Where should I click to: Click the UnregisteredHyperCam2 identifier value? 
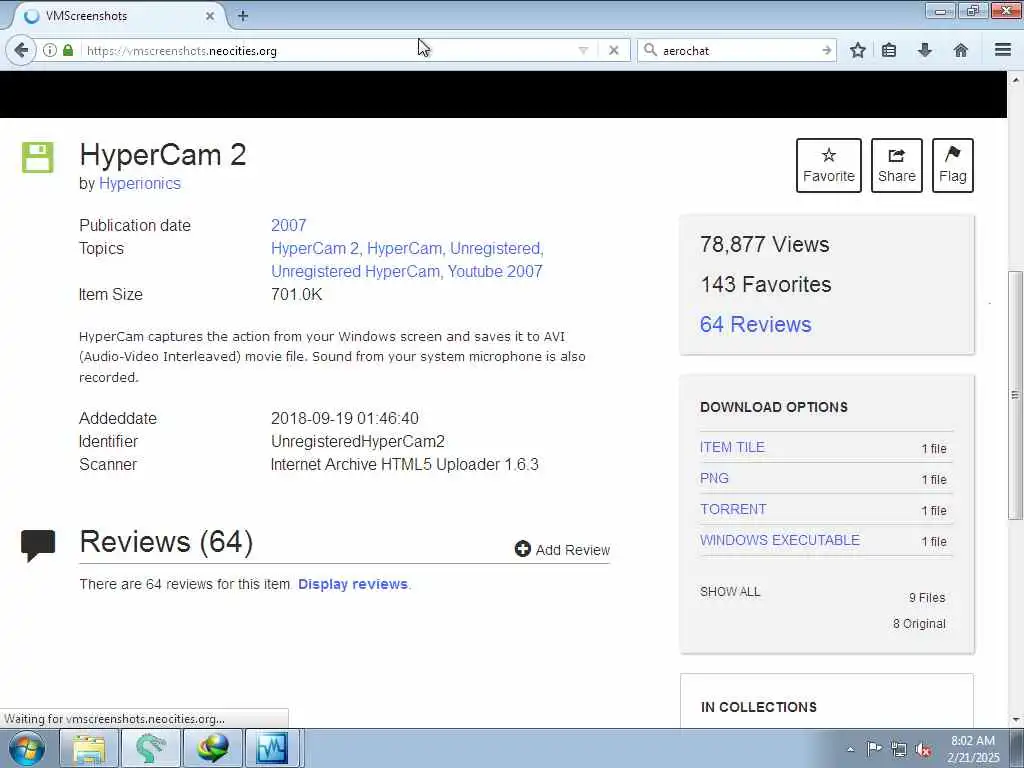(358, 441)
